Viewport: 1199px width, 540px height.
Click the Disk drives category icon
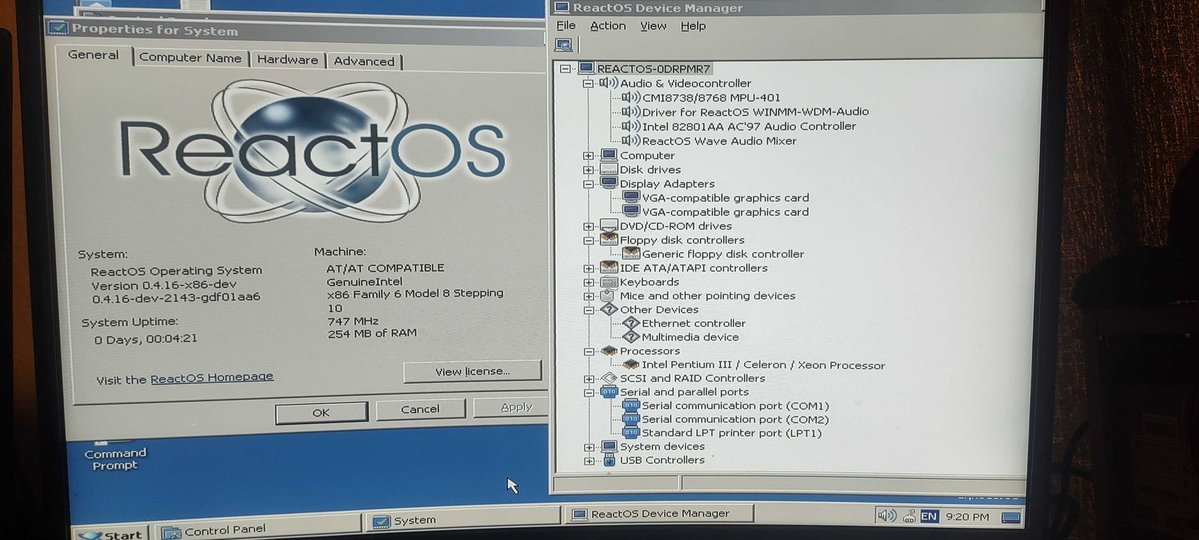point(609,170)
